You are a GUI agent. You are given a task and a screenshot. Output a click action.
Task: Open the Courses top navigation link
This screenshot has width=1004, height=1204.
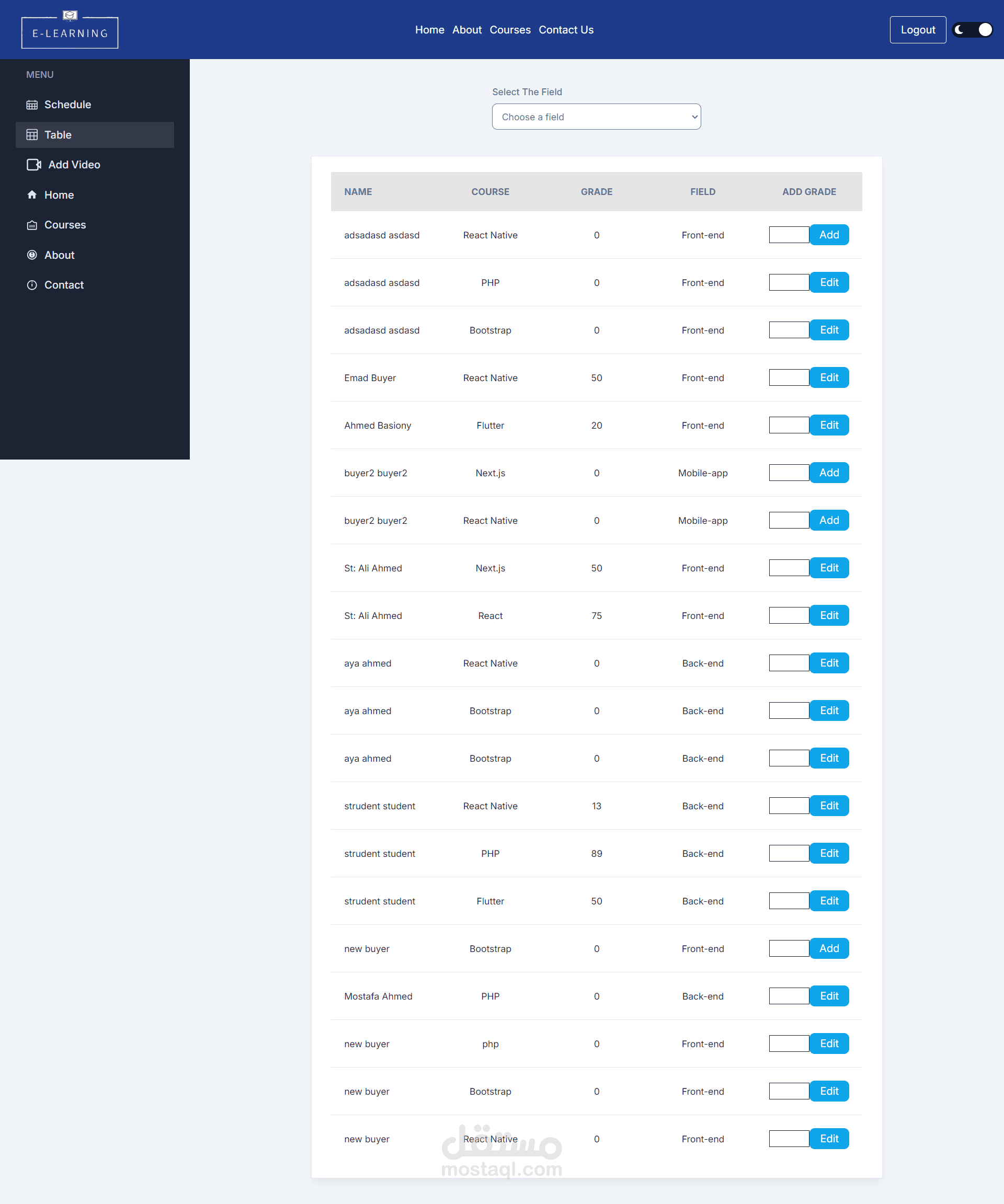coord(510,30)
